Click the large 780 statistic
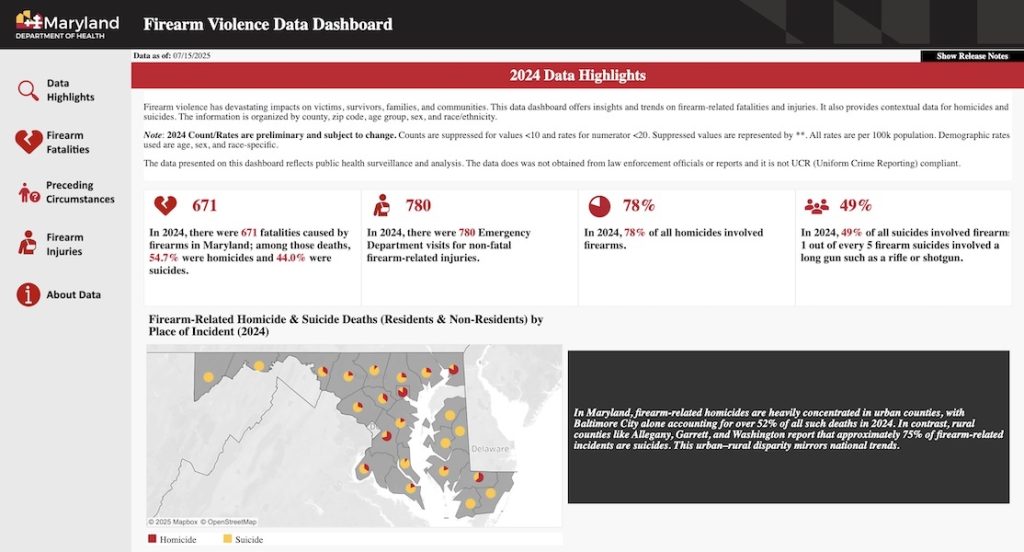Image resolution: width=1024 pixels, height=552 pixels. pyautogui.click(x=418, y=206)
